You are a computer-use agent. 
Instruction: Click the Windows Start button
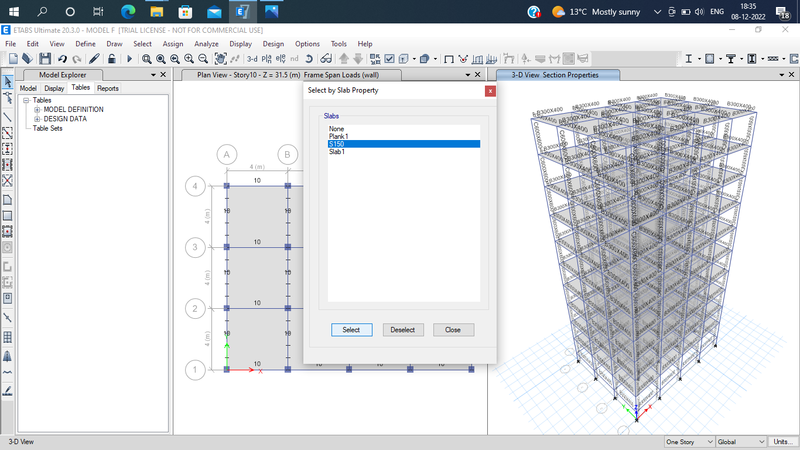tap(14, 11)
